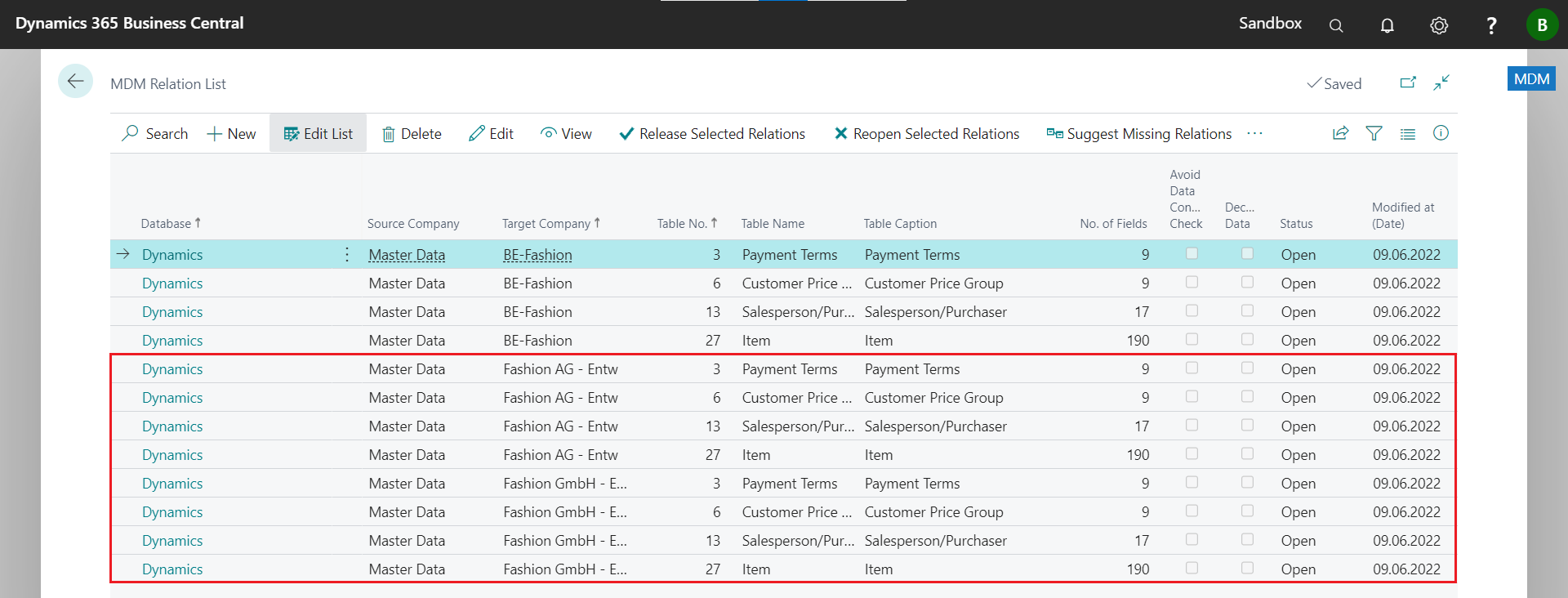Open the Table Caption column header menu

[x=900, y=224]
